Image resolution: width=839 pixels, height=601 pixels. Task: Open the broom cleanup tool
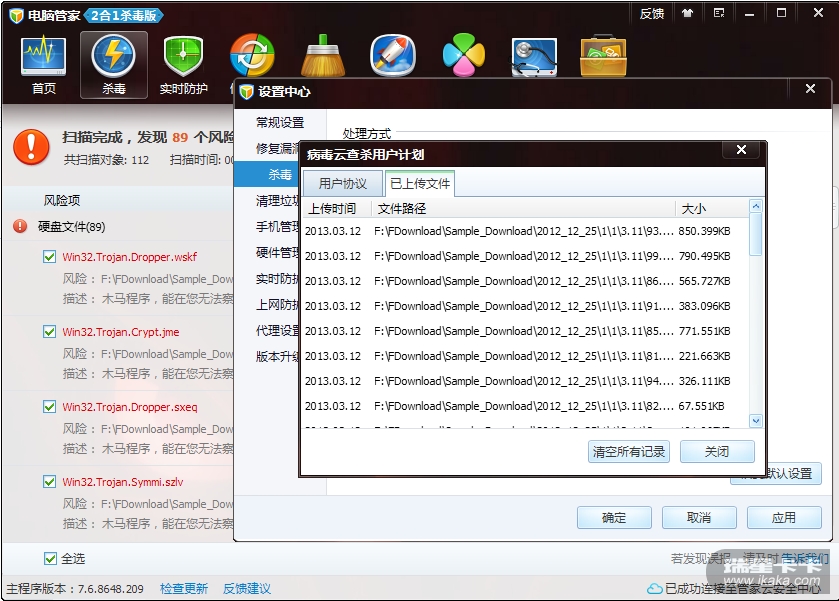(323, 56)
